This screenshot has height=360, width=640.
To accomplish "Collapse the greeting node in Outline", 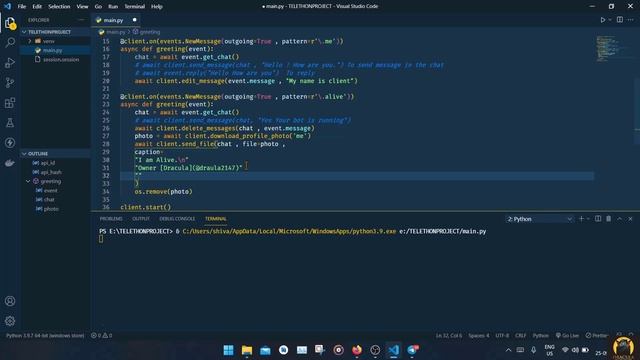I will tap(28, 181).
